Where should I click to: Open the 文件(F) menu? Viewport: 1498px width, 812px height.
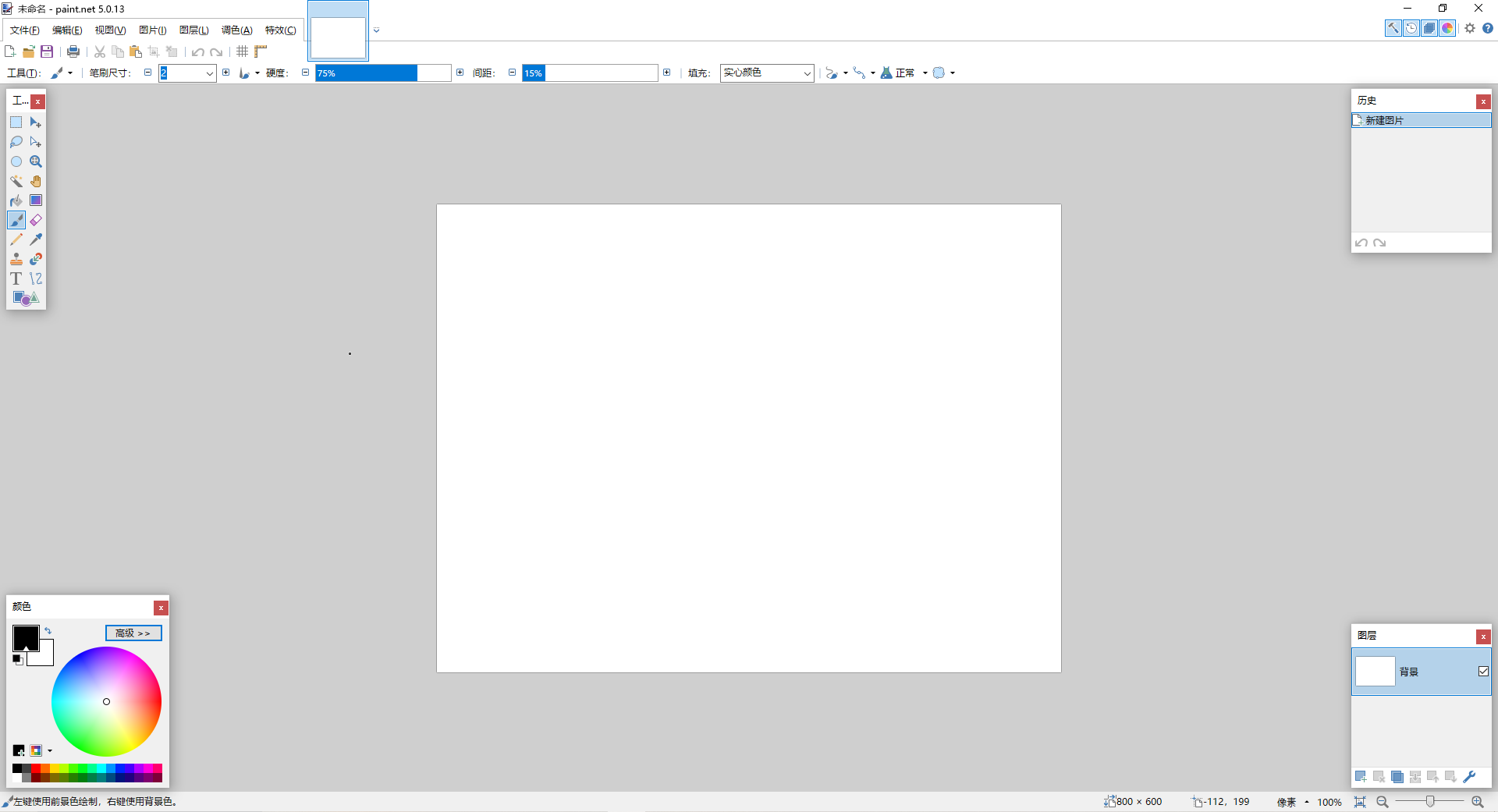tap(25, 30)
